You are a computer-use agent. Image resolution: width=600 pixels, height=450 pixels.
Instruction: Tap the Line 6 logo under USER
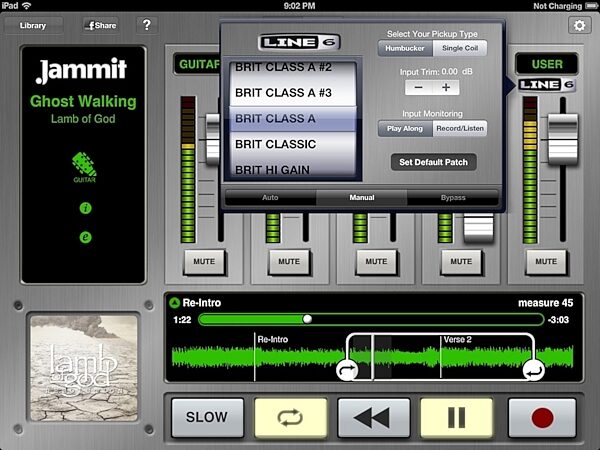tap(547, 85)
